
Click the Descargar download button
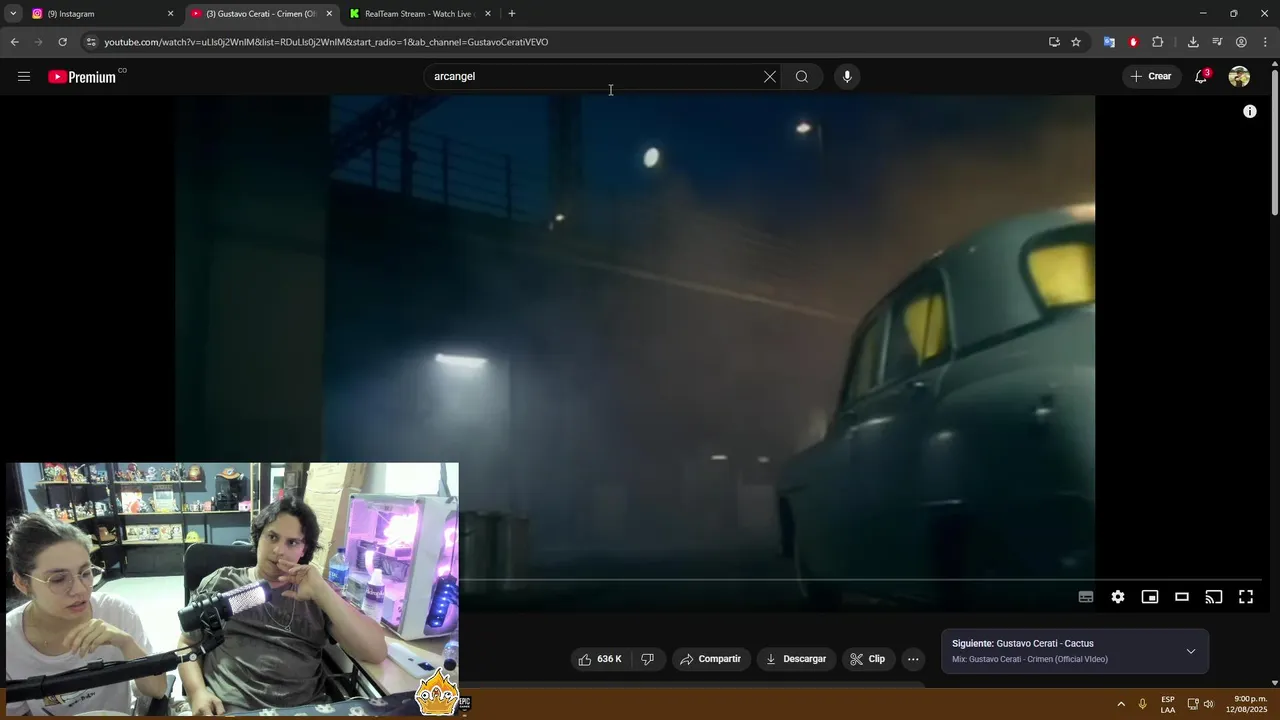796,659
